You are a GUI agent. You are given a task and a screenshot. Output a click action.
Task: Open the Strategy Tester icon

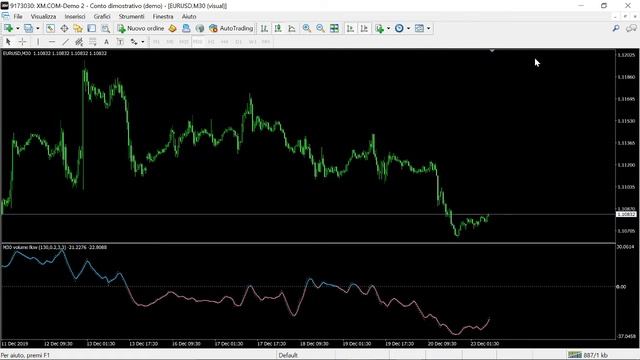[105, 28]
